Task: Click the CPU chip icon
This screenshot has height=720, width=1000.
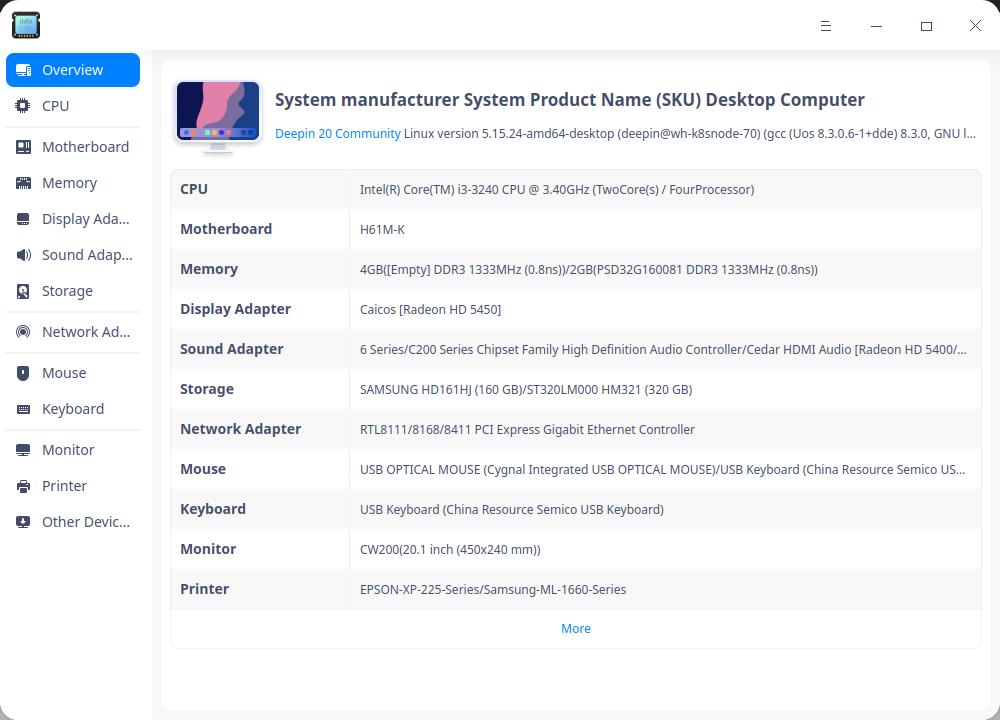Action: click(x=23, y=106)
